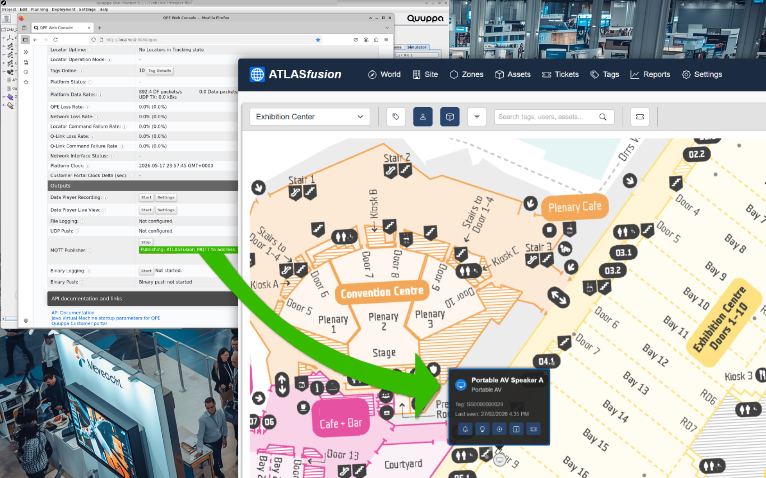
Task: Click Stop for MQTT Publisher
Action: point(146,242)
